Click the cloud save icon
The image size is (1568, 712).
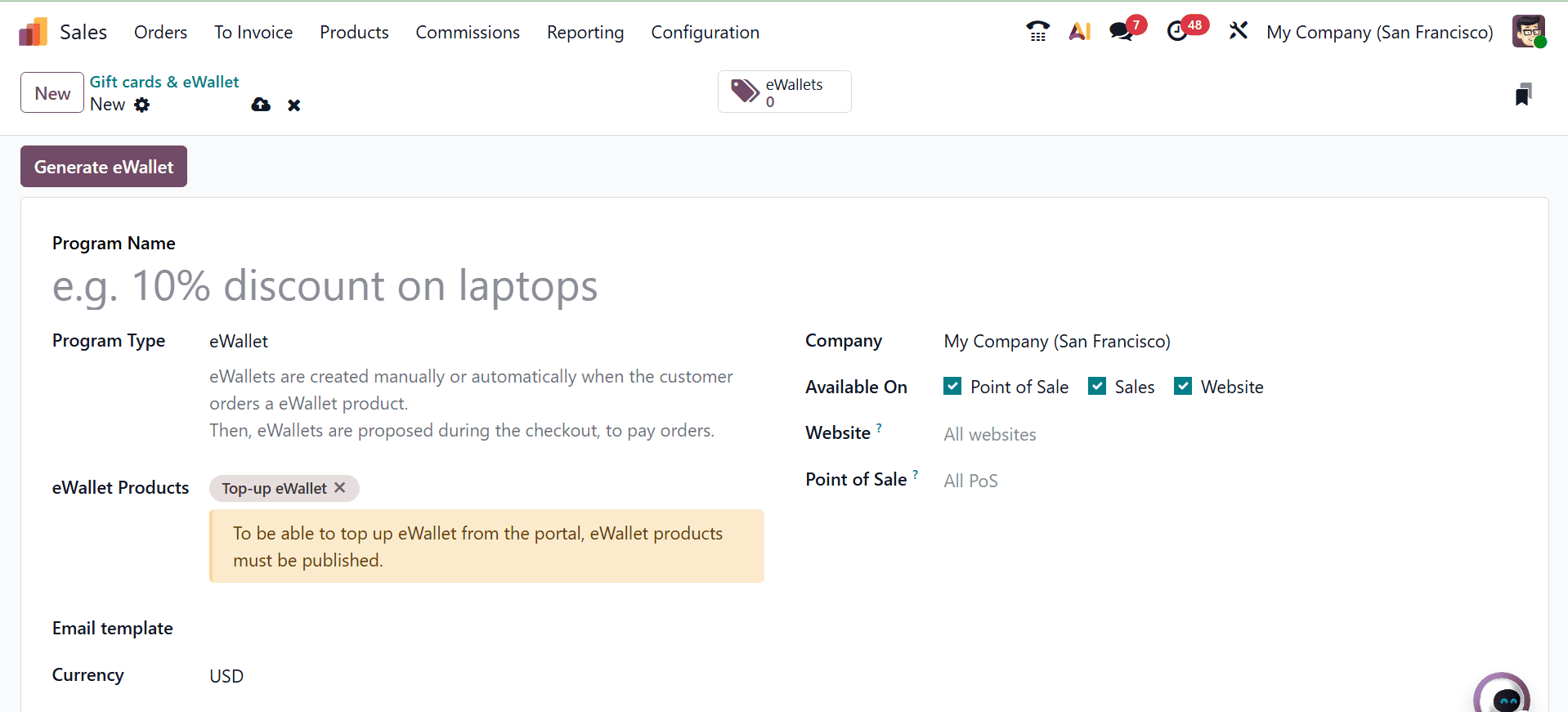tap(261, 105)
